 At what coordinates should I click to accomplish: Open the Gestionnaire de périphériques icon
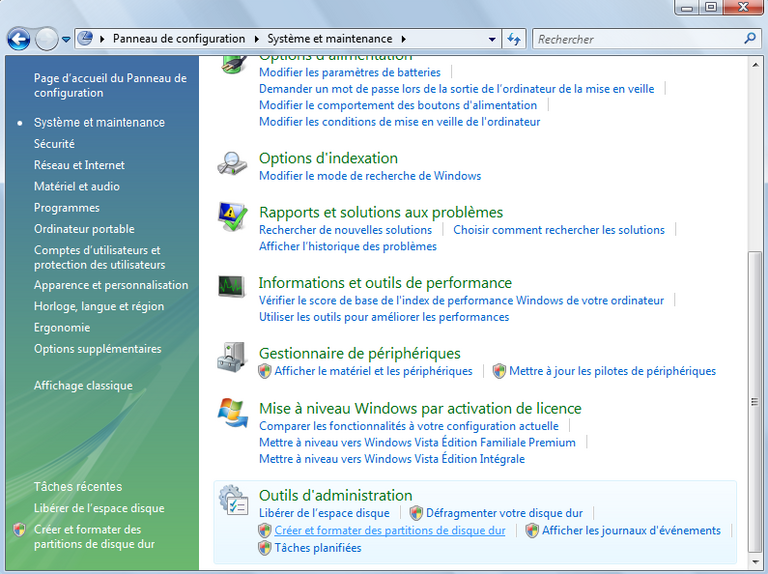point(231,357)
